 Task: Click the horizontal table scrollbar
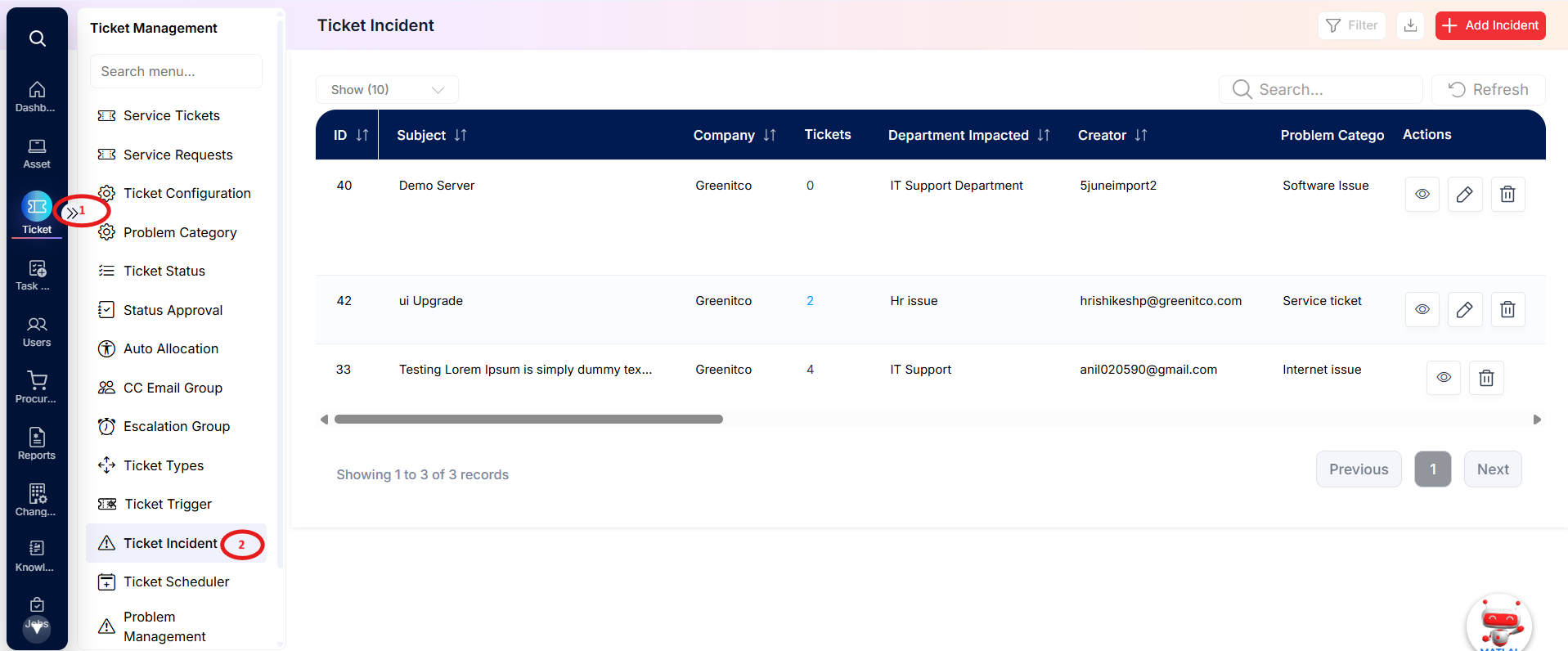tap(528, 420)
